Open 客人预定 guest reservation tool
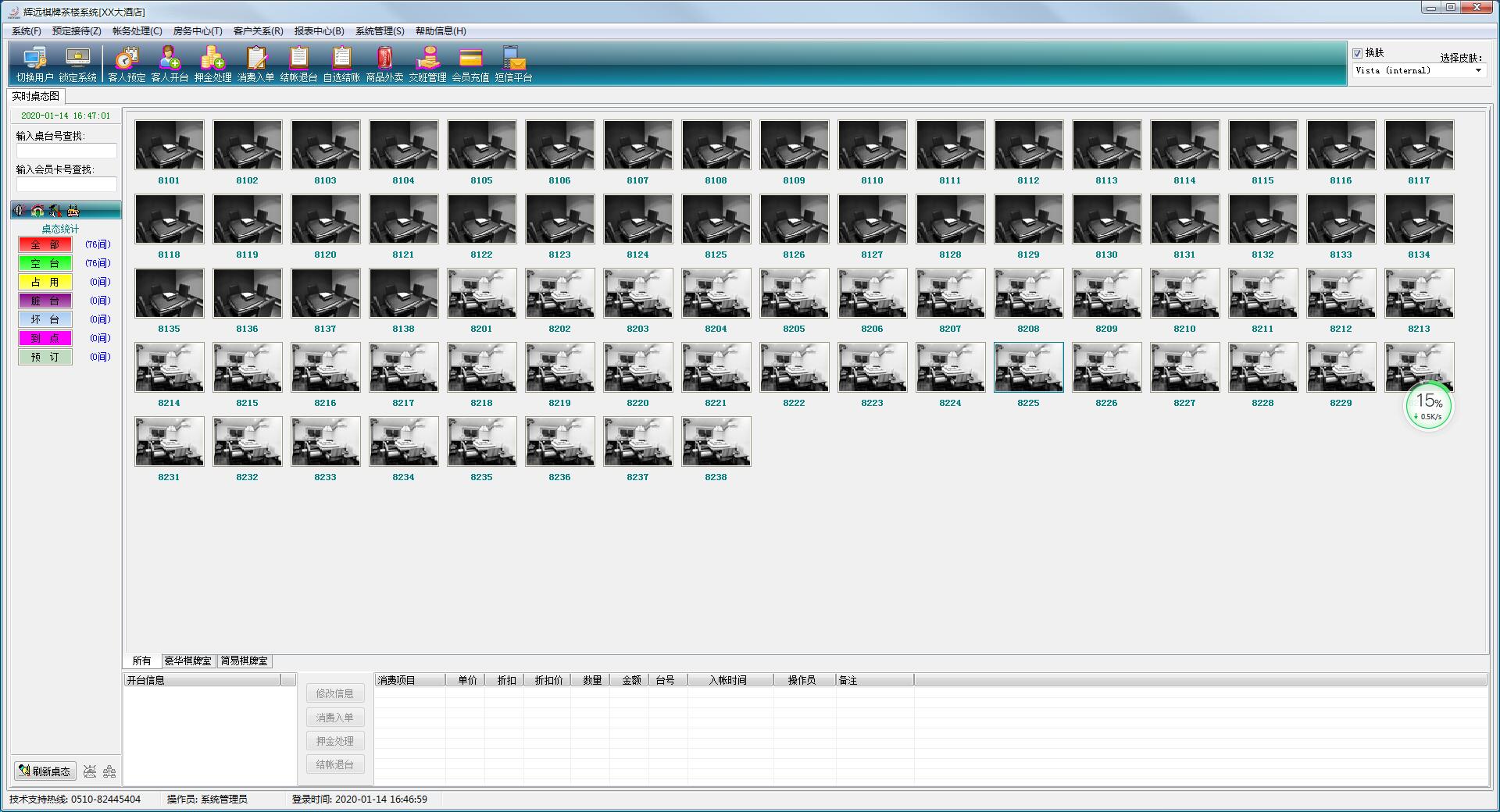1500x812 pixels. point(127,63)
